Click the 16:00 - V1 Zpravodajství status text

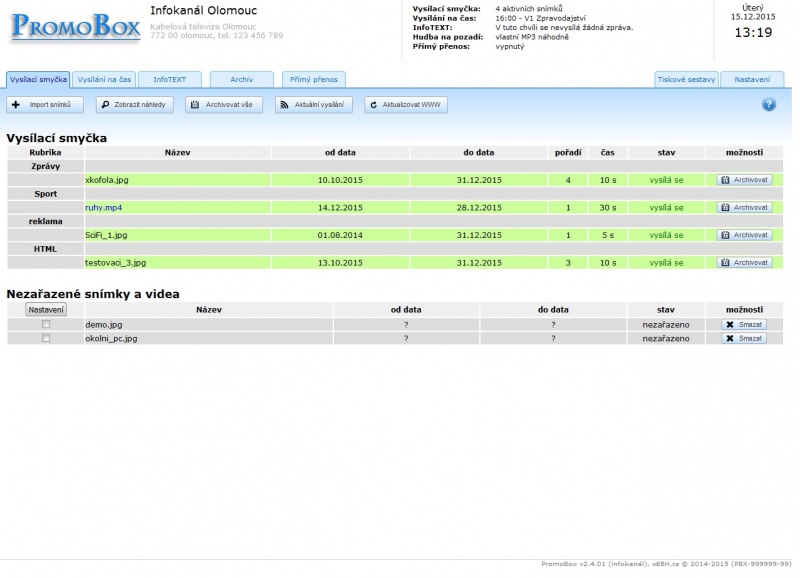tap(540, 18)
